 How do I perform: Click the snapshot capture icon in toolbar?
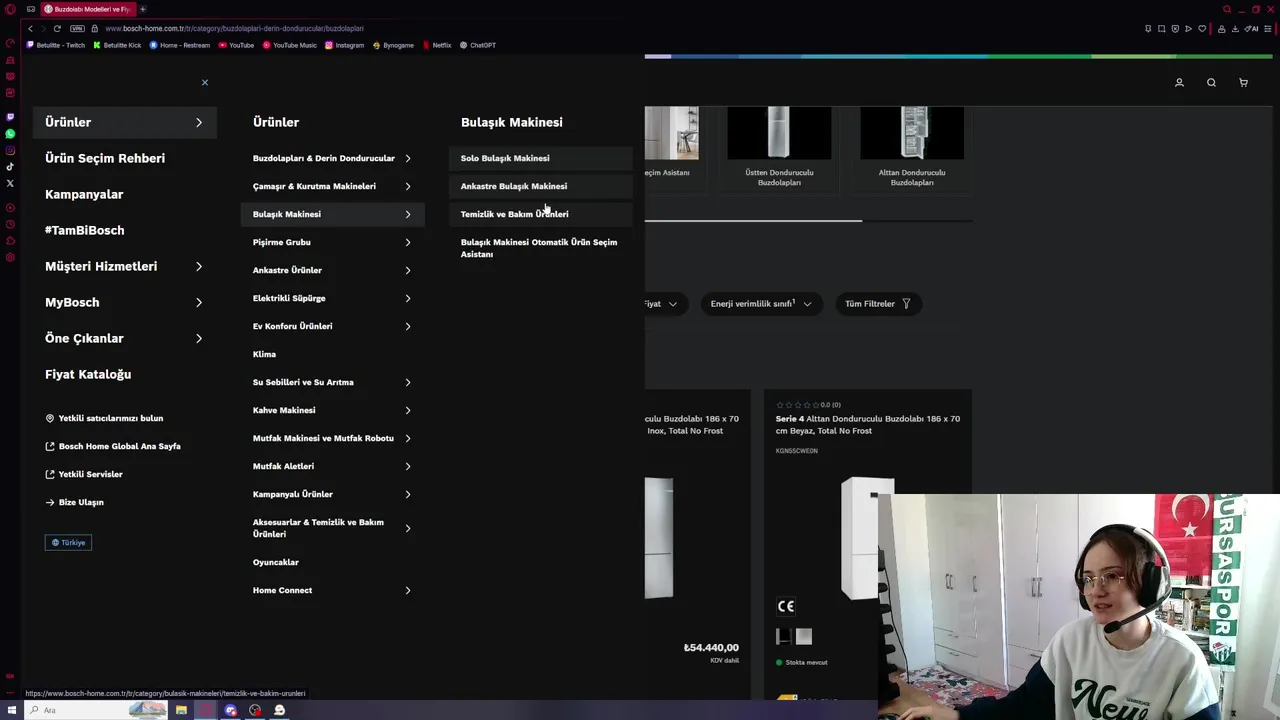click(x=1161, y=28)
